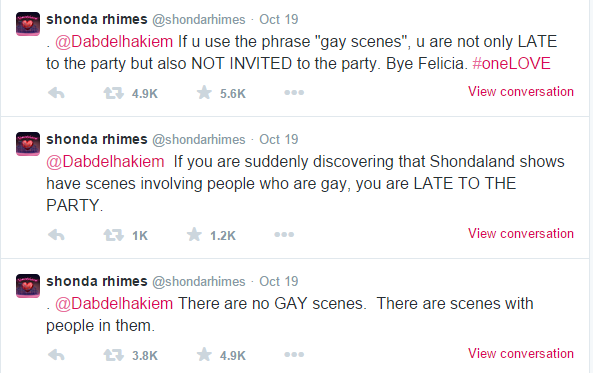Click shonda rhimes avatar on first tweet
The width and height of the screenshot is (593, 373).
pos(28,24)
